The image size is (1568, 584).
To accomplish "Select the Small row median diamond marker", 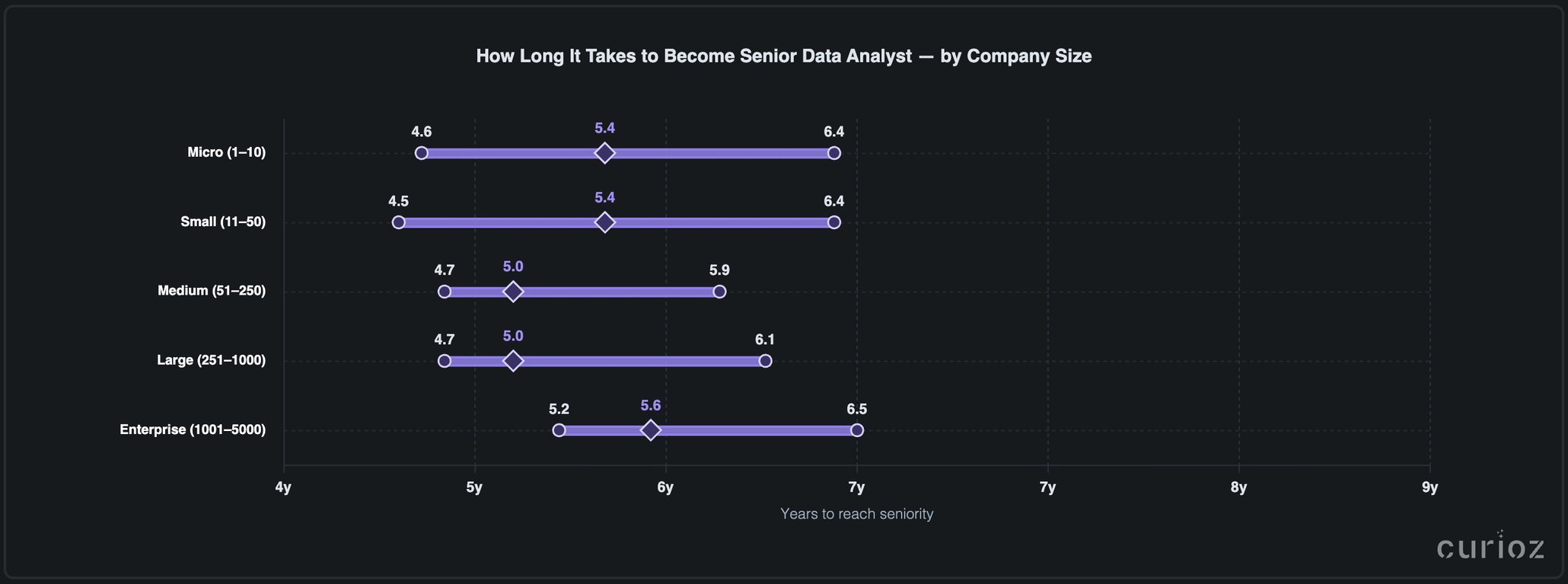I will coord(604,222).
